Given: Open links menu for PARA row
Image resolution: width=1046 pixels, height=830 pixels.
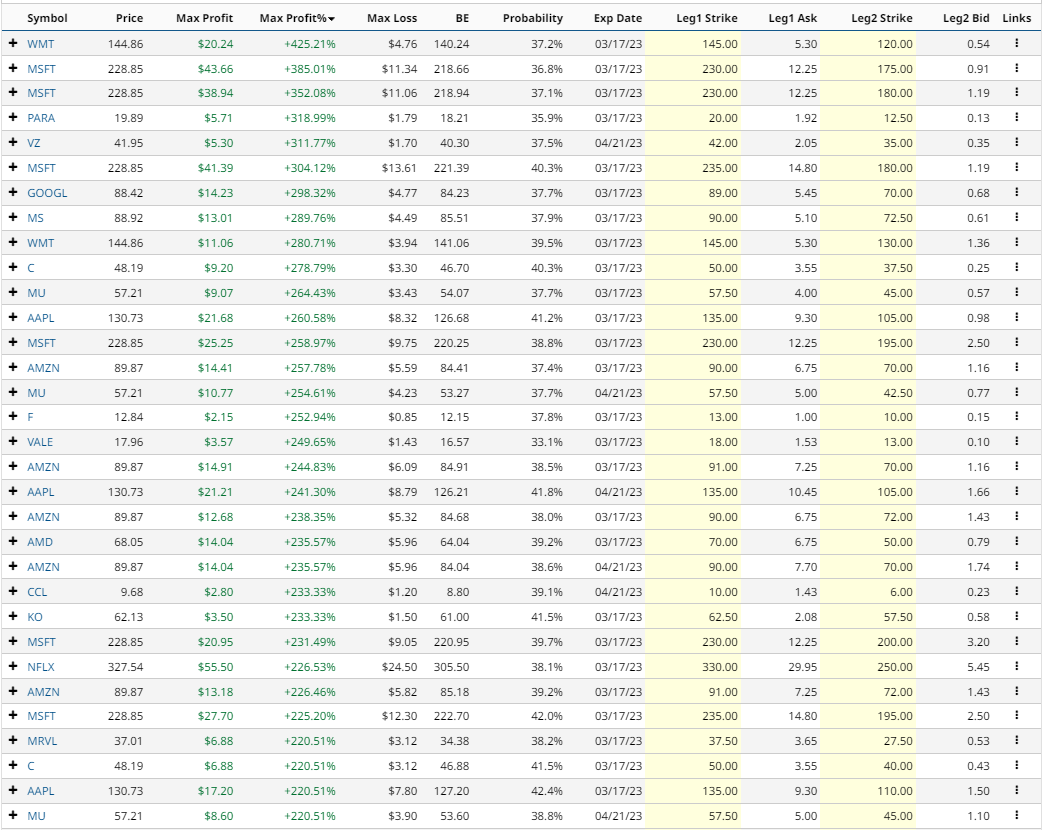Looking at the screenshot, I should point(1017,117).
